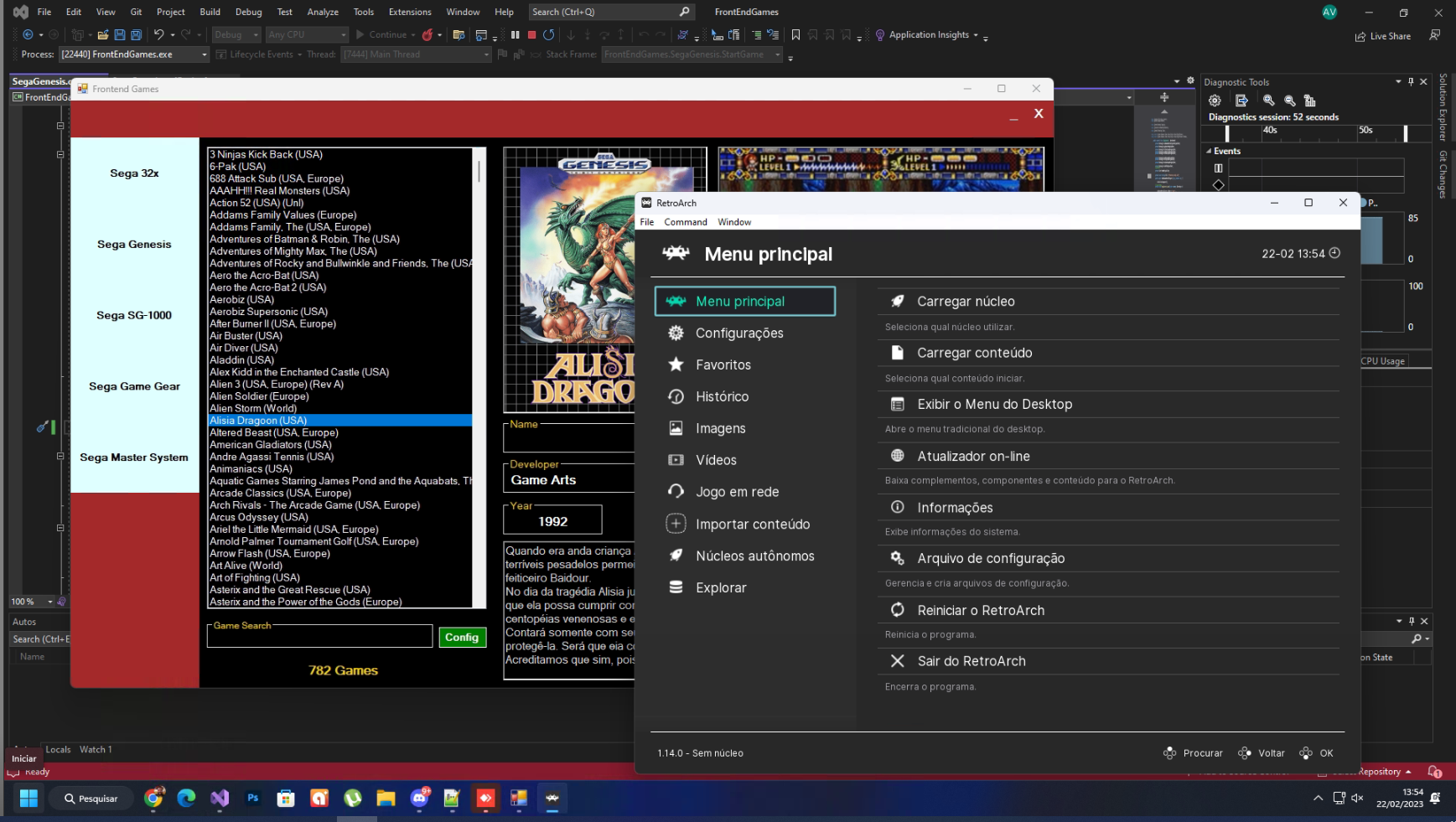The width and height of the screenshot is (1456, 822).
Task: Switch to the Locals tab
Action: [x=58, y=749]
